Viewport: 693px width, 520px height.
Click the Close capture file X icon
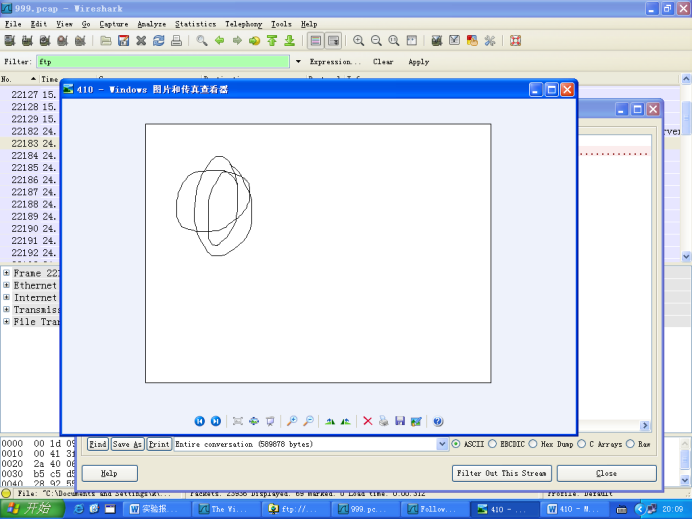pyautogui.click(x=141, y=41)
